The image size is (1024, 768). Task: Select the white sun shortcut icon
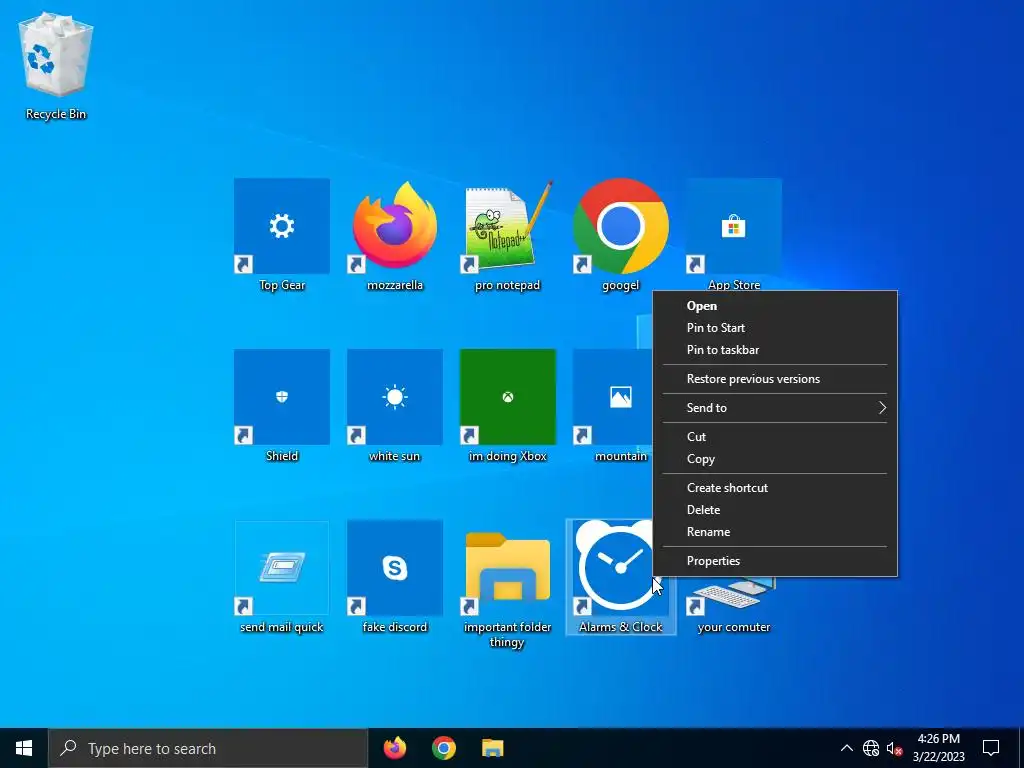click(x=394, y=397)
